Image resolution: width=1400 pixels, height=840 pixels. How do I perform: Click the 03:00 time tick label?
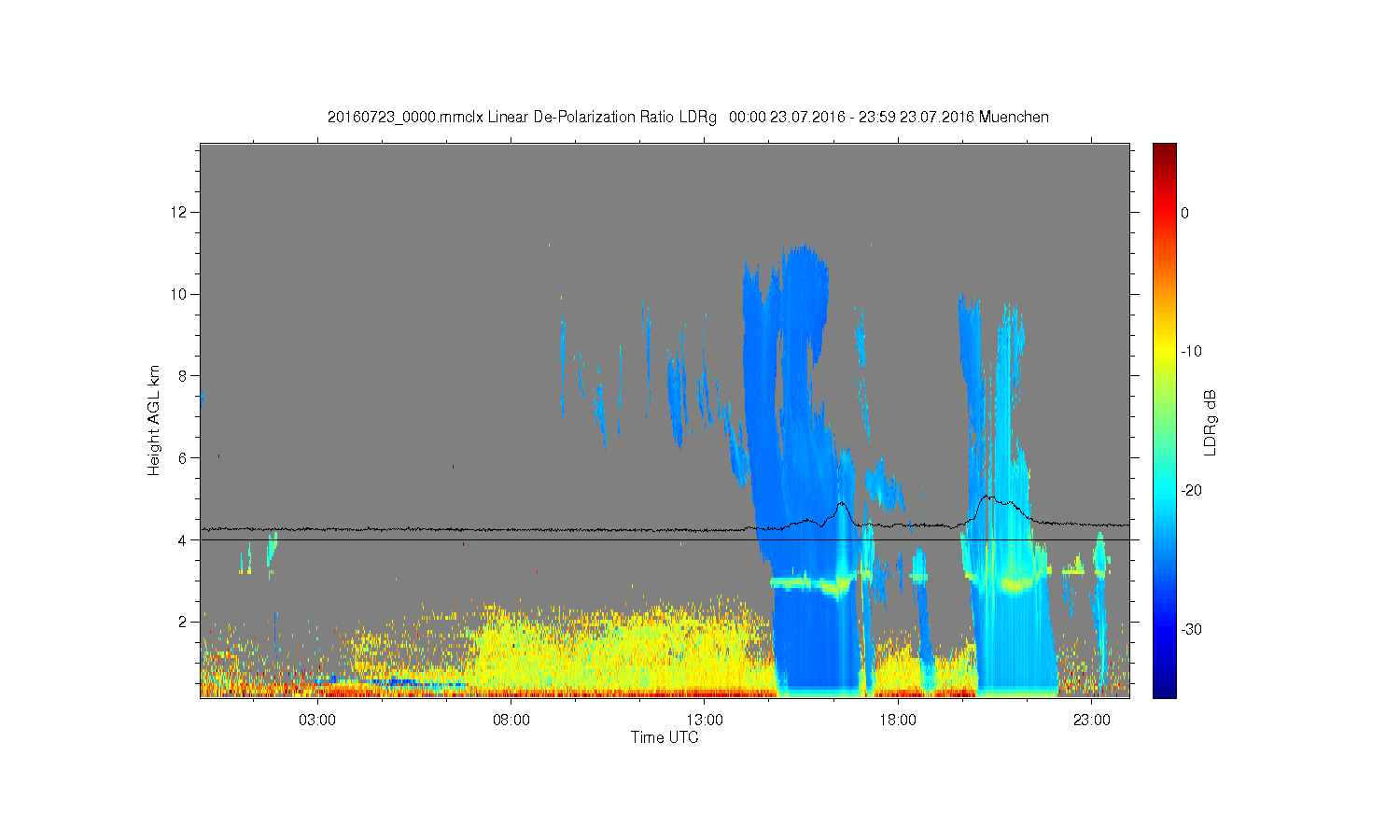click(317, 721)
